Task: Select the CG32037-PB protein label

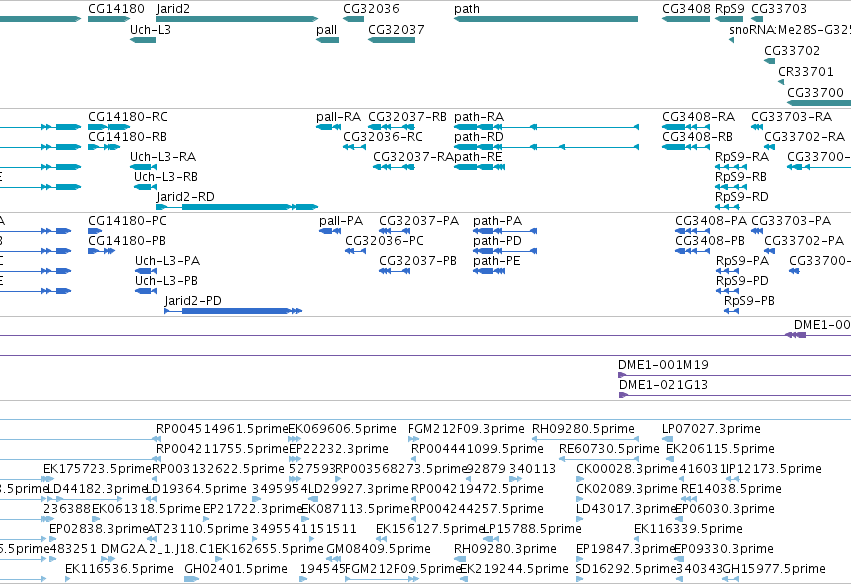Action: coord(418,261)
